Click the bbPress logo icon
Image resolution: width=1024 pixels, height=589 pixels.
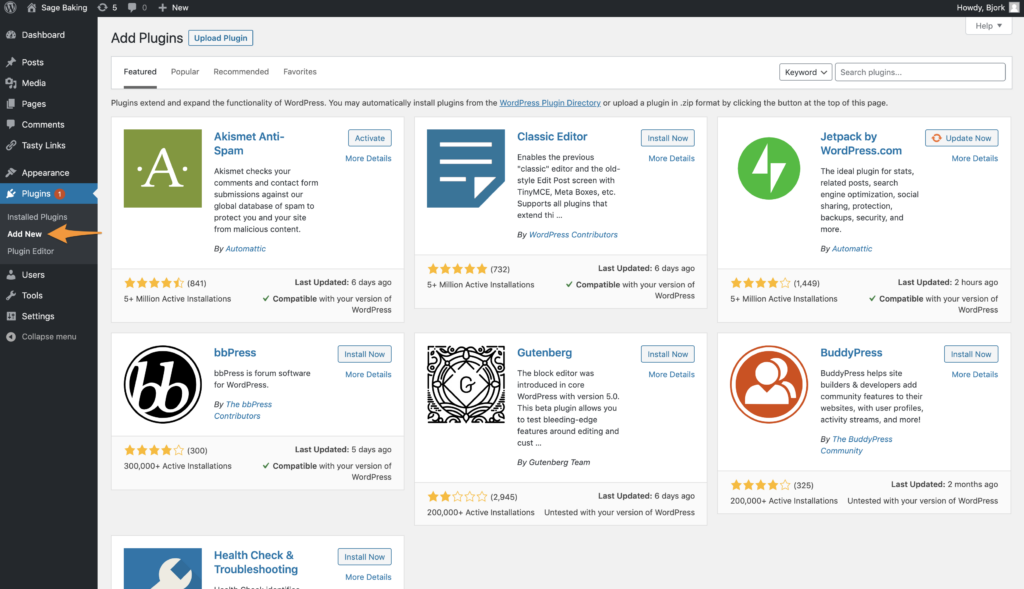[x=163, y=385]
